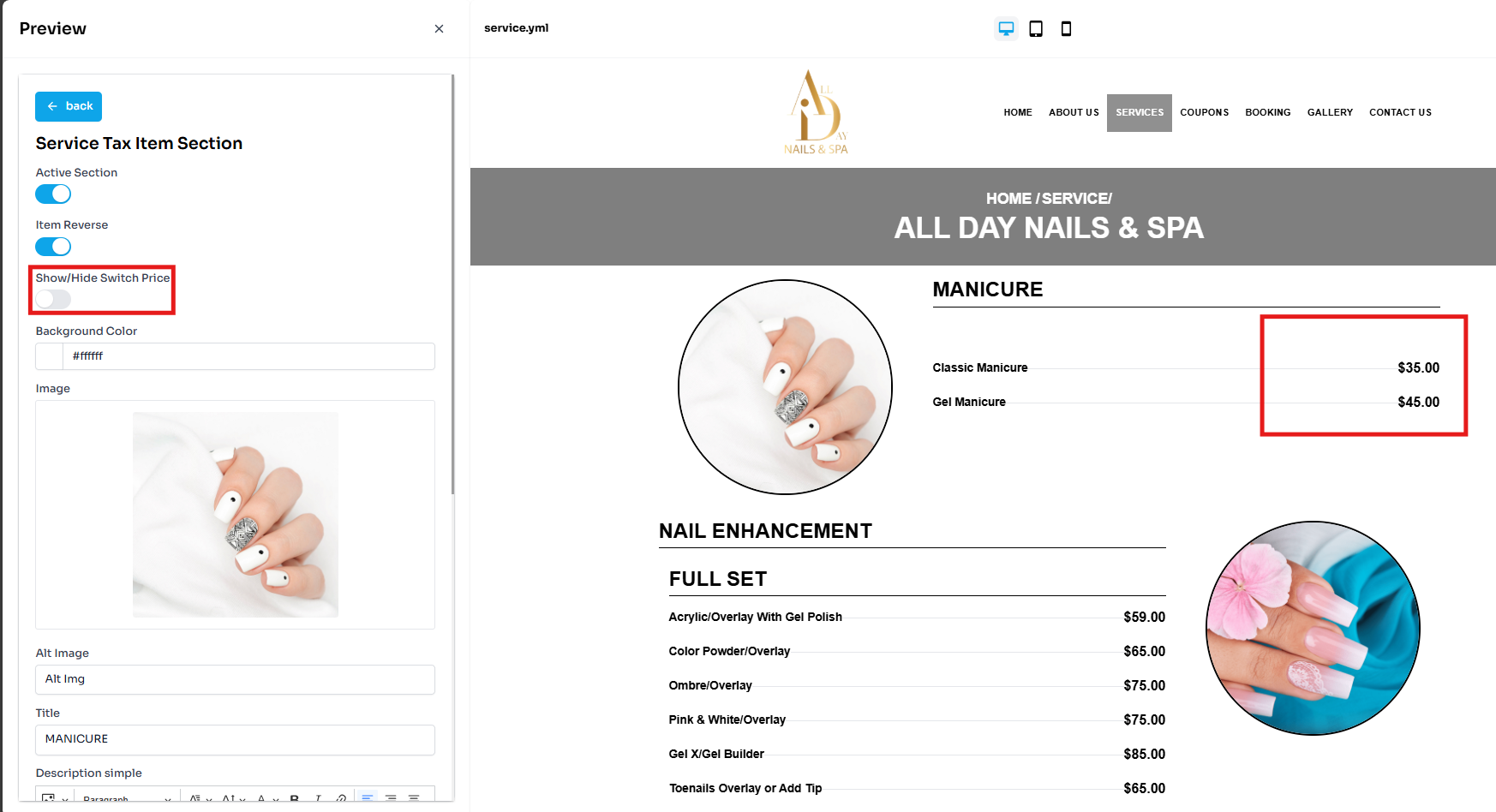Enable the Show/Hide Switch Price toggle
The height and width of the screenshot is (812, 1496).
click(x=53, y=300)
